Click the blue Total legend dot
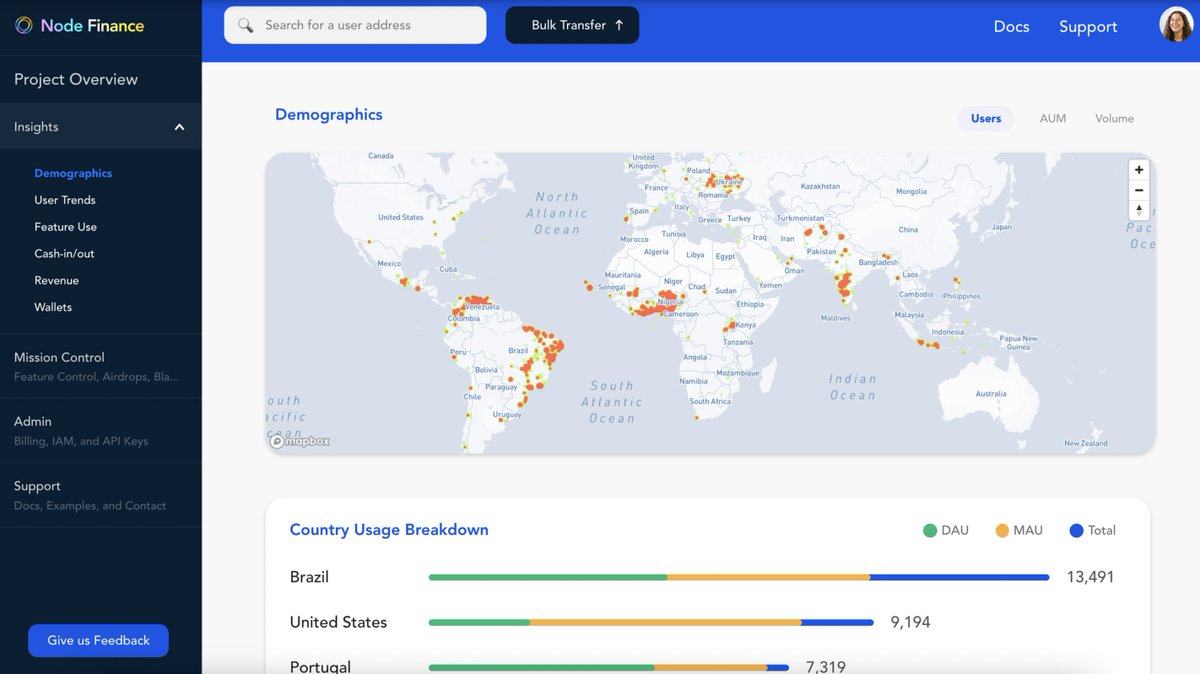This screenshot has width=1200, height=674. [1076, 530]
